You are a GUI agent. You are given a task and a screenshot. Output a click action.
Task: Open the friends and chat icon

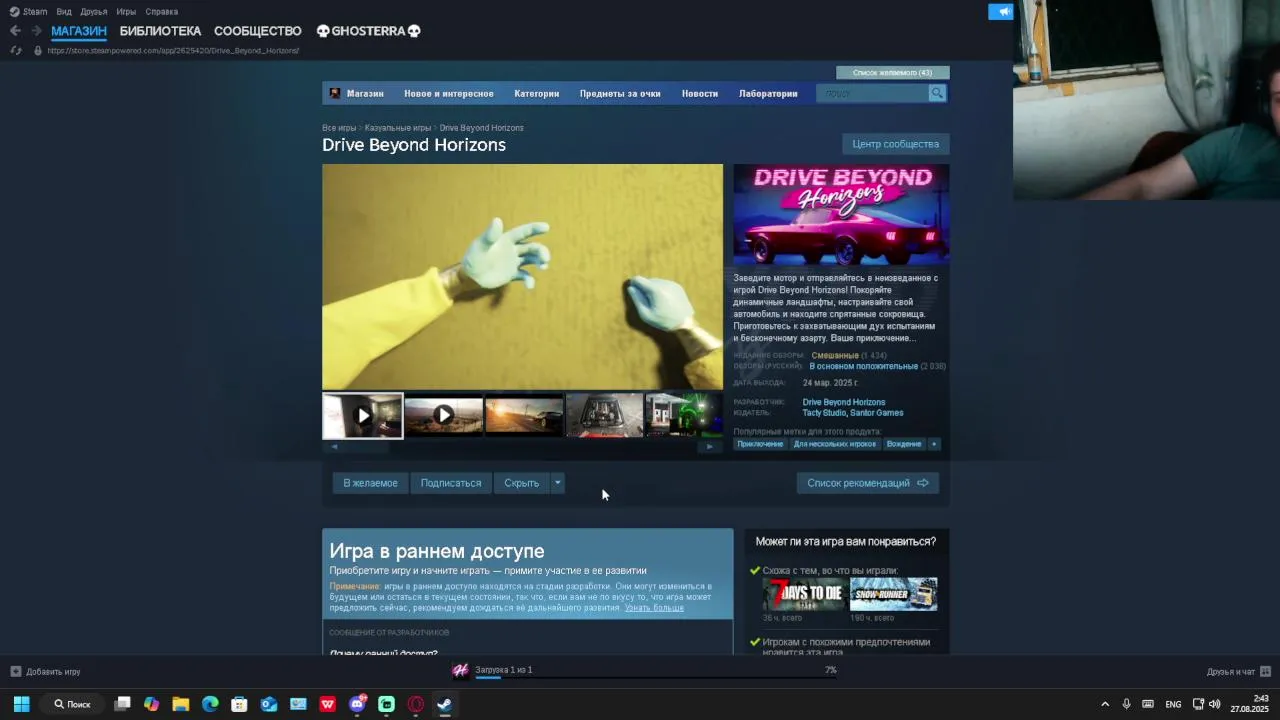pos(1265,671)
